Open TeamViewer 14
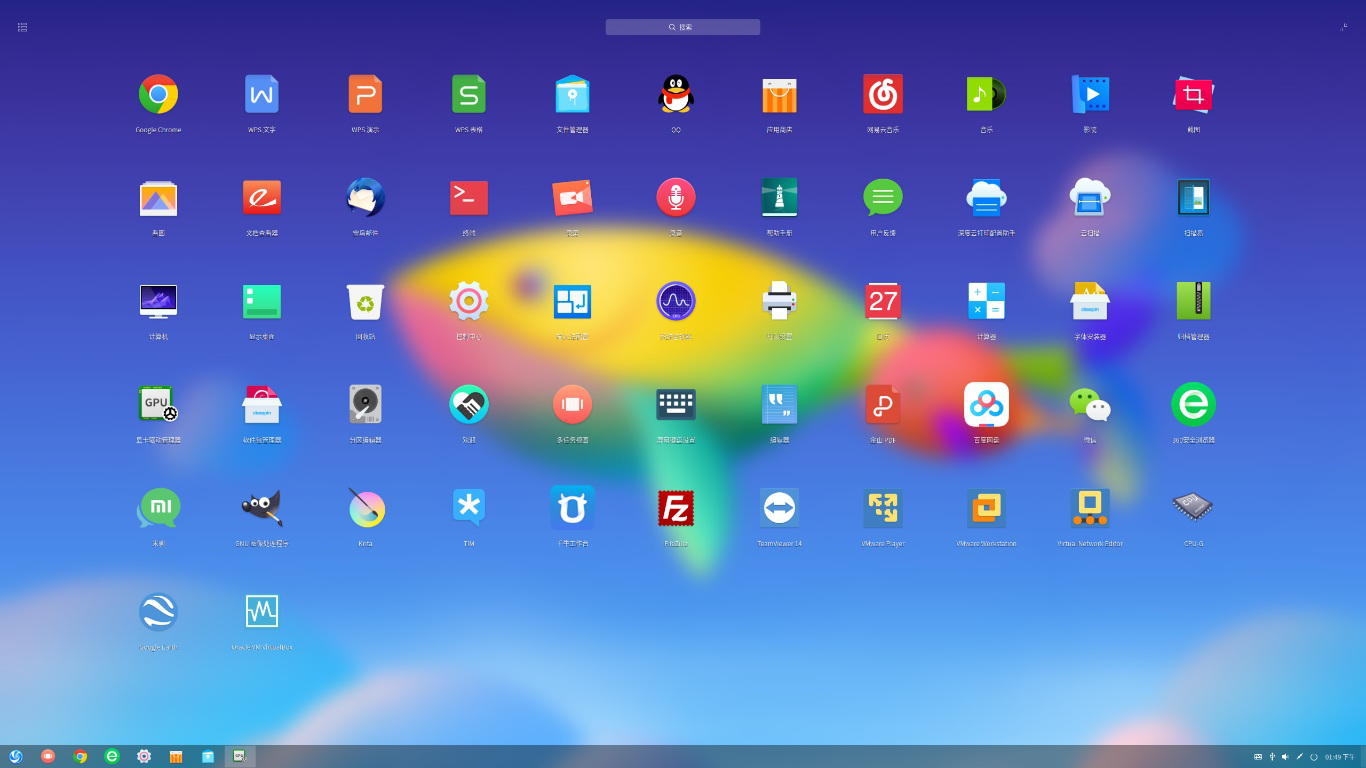1366x768 pixels. click(x=779, y=508)
